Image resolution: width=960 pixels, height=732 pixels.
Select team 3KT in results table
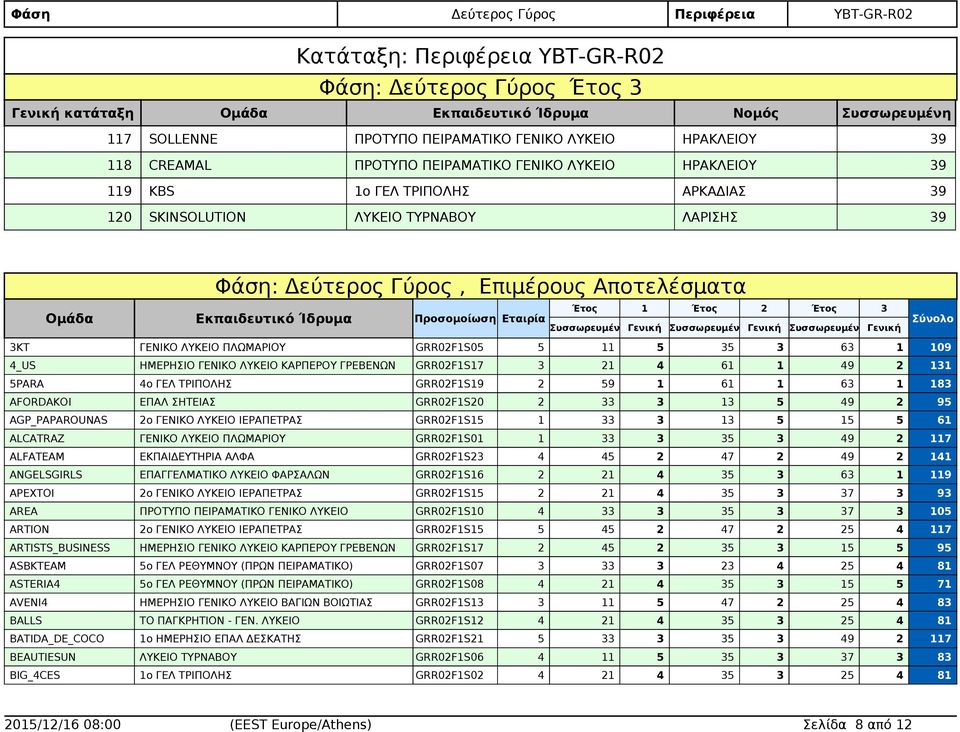(x=20, y=348)
